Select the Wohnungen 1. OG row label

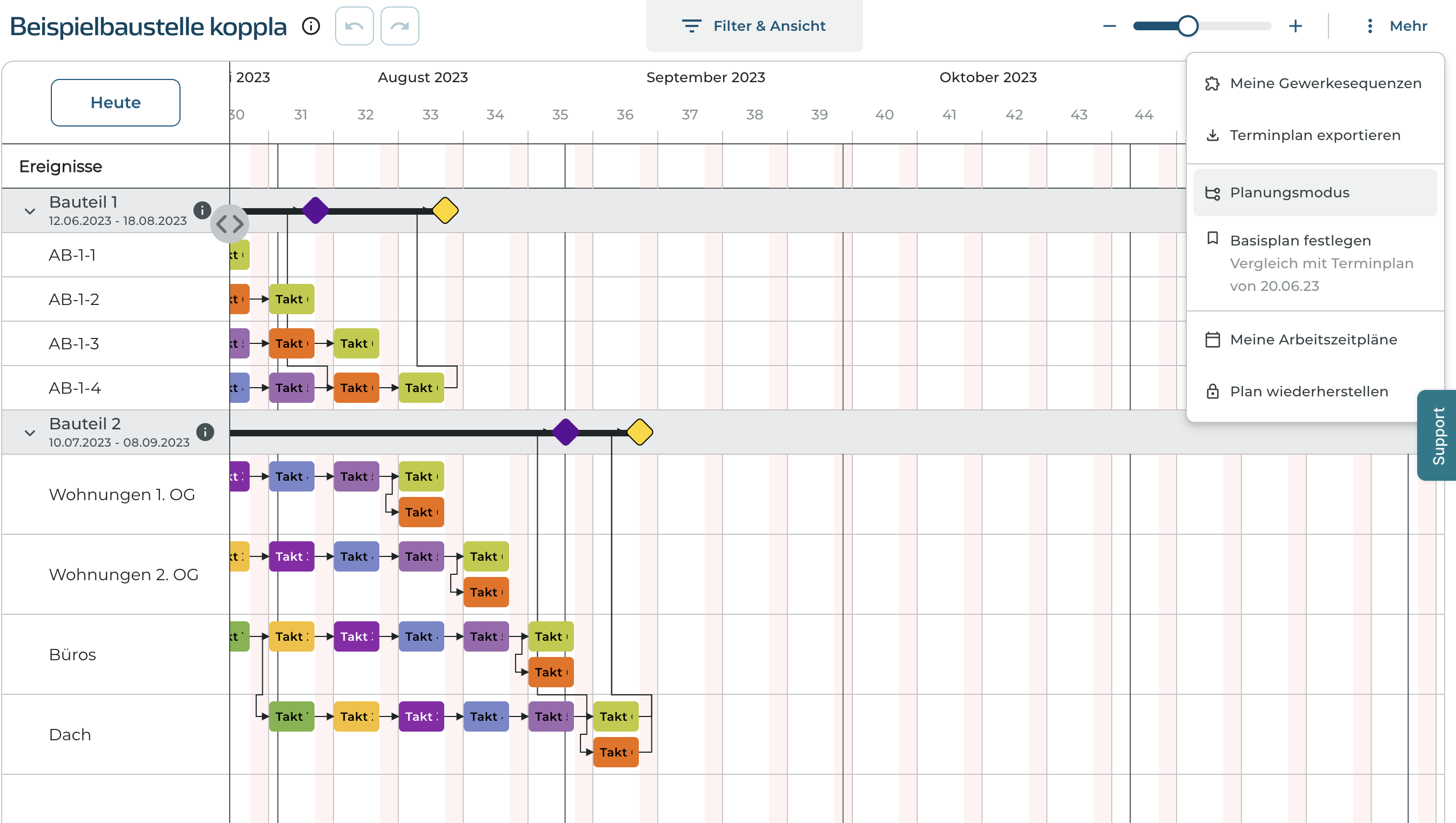click(x=122, y=495)
